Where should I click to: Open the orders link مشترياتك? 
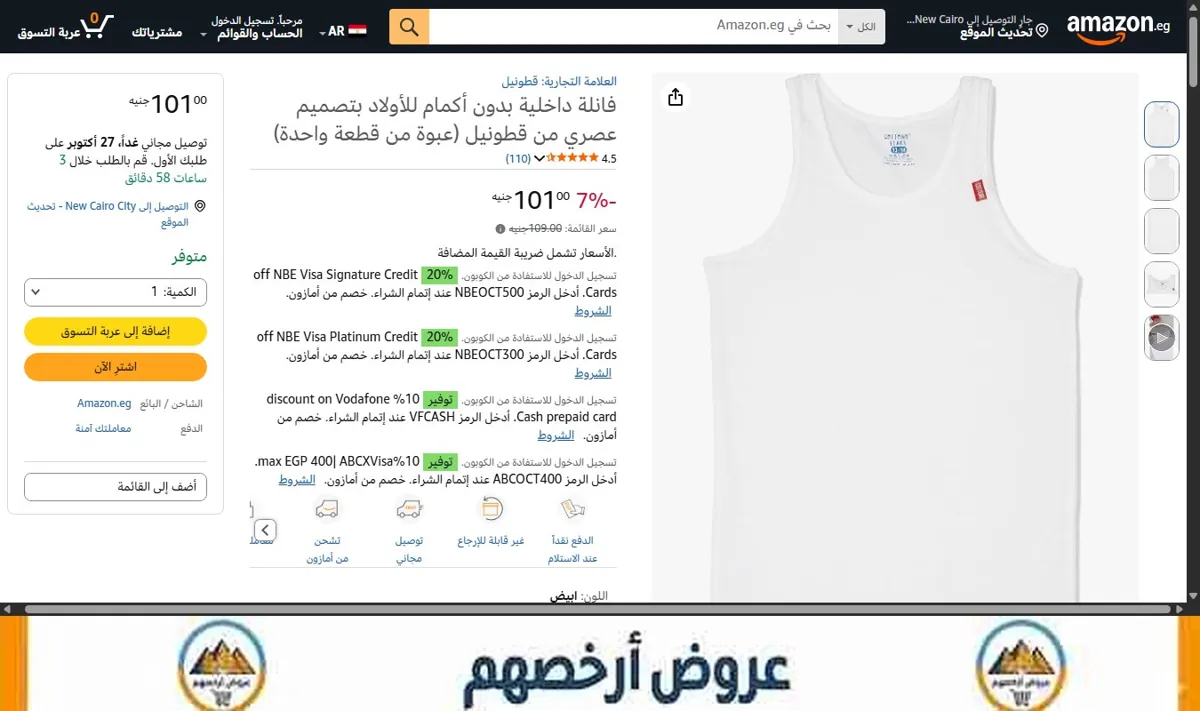pos(157,32)
